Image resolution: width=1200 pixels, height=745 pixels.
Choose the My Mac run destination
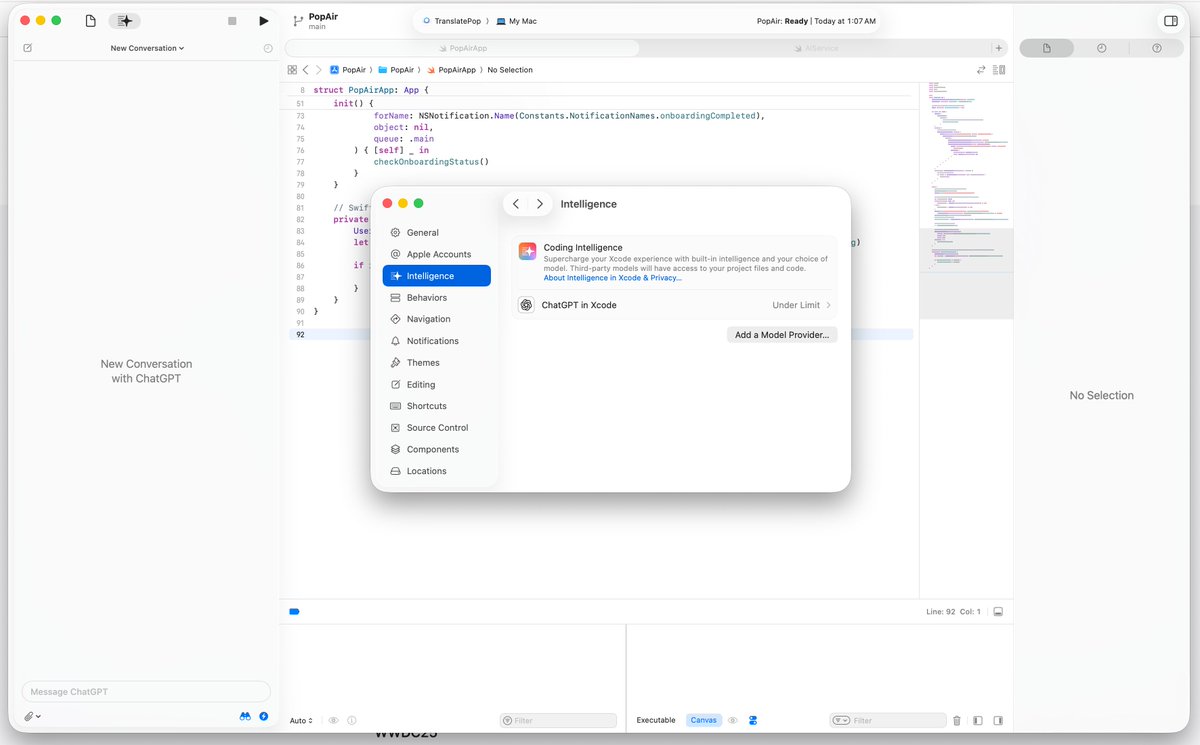tap(517, 21)
